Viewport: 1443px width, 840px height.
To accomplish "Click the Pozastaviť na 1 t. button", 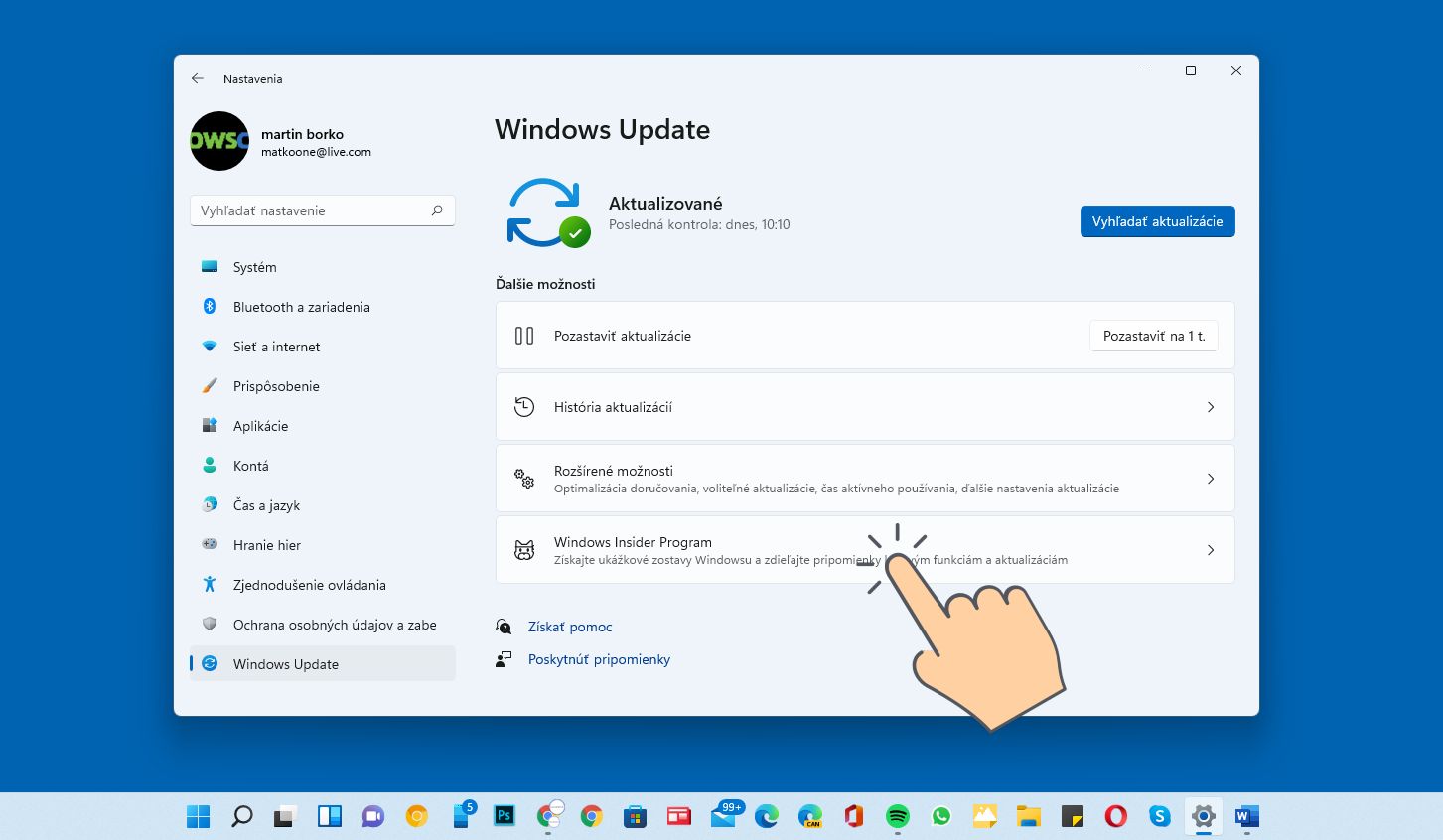I will [x=1154, y=336].
